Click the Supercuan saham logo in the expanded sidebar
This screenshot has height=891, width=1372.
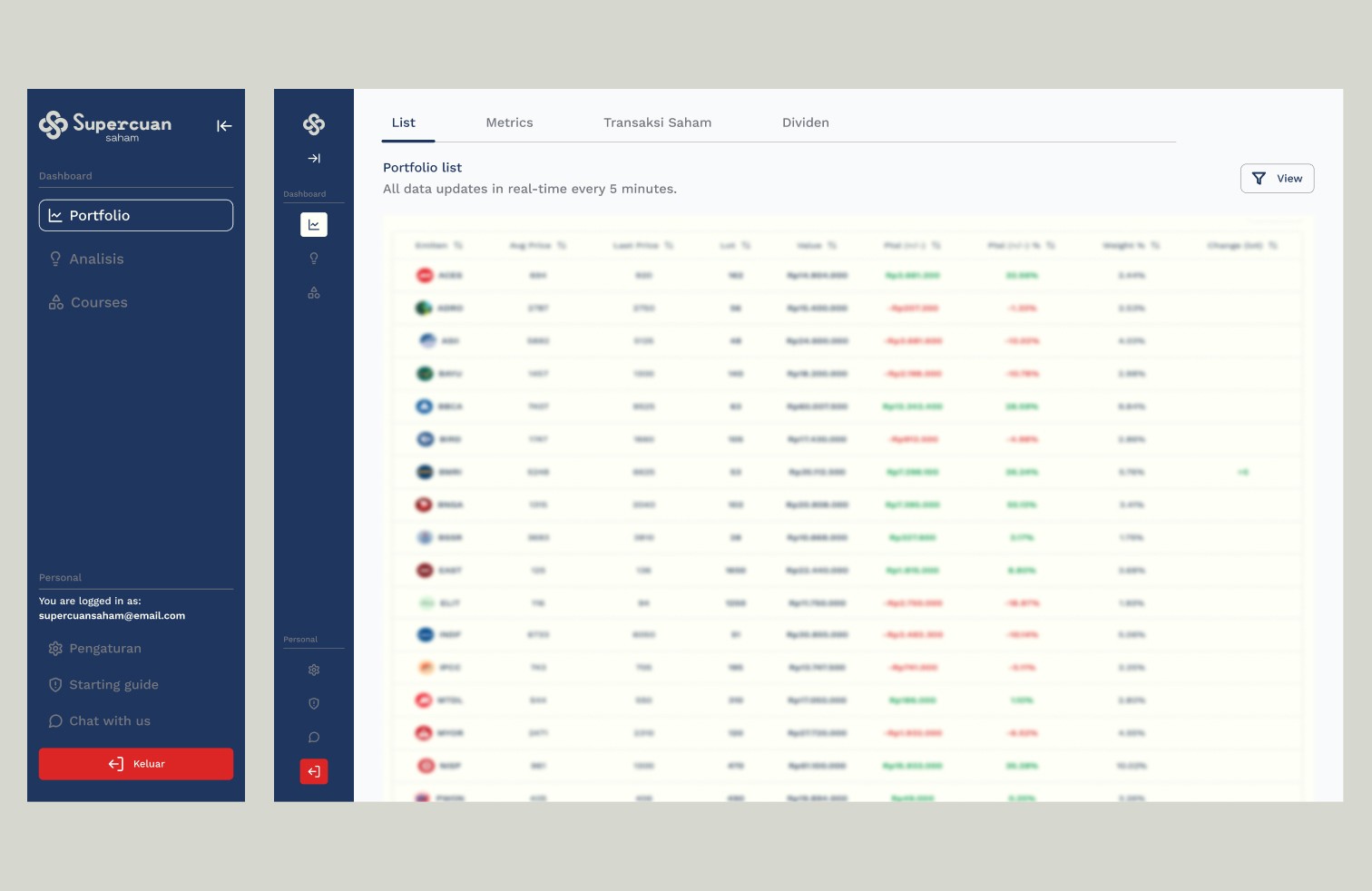pyautogui.click(x=105, y=125)
